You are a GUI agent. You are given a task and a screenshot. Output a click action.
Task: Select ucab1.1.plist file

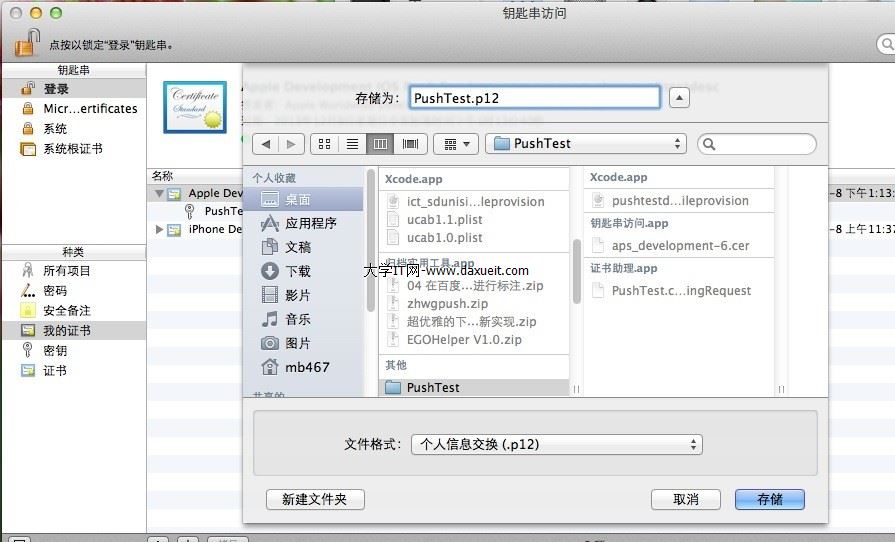tap(474, 220)
